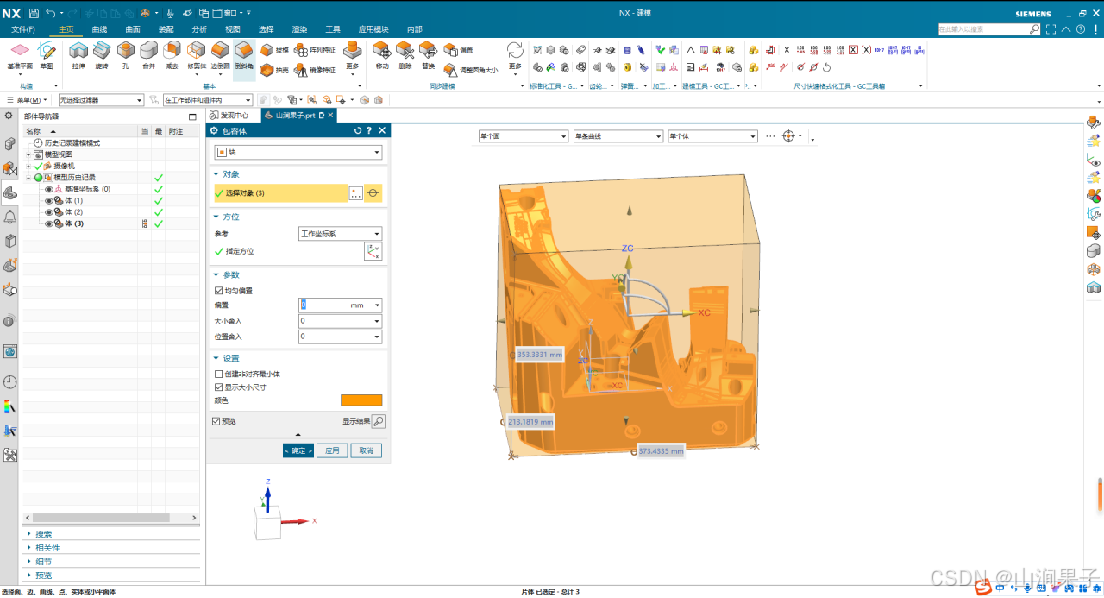Reset the 包容体 dialog with the reset icon
This screenshot has height=598, width=1104.
pos(357,130)
